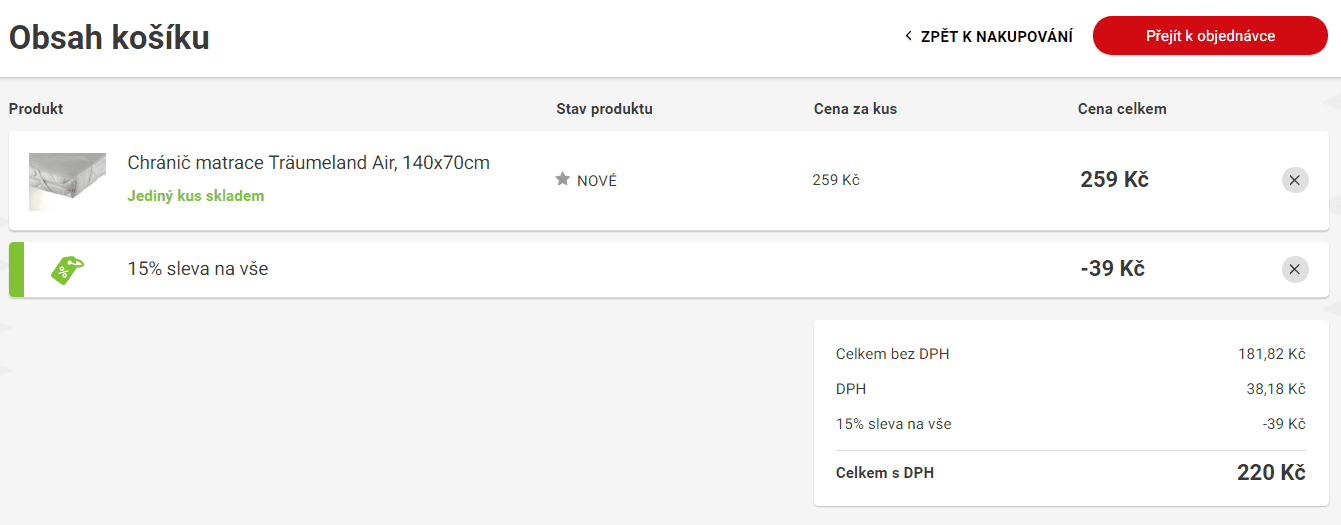This screenshot has width=1341, height=525.
Task: Click the back chevron before ZPĚT K NAKUPOVÁNÍ
Action: [908, 37]
